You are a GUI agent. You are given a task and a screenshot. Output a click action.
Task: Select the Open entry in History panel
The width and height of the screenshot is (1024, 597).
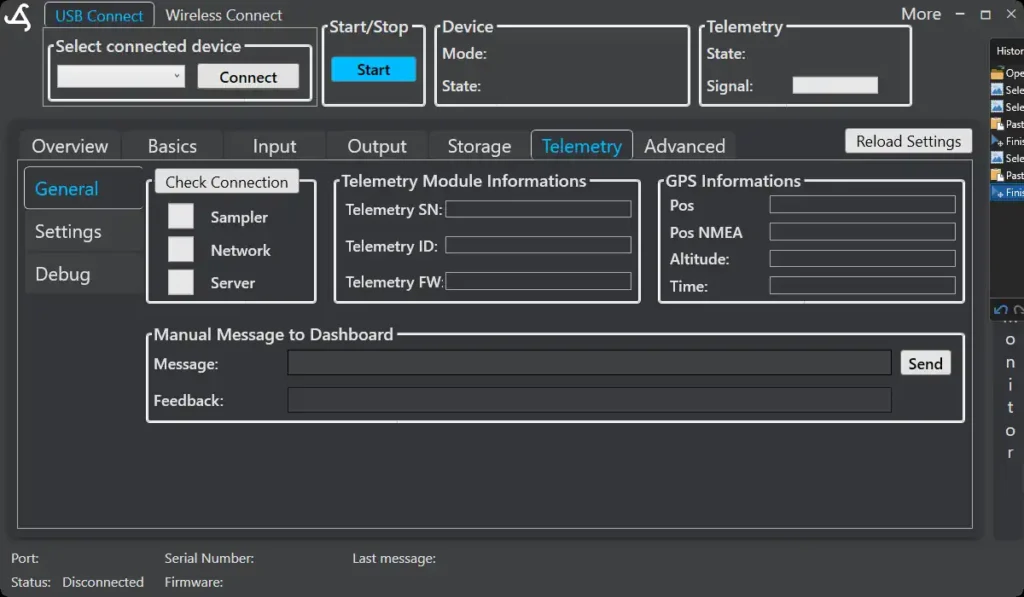(1007, 73)
